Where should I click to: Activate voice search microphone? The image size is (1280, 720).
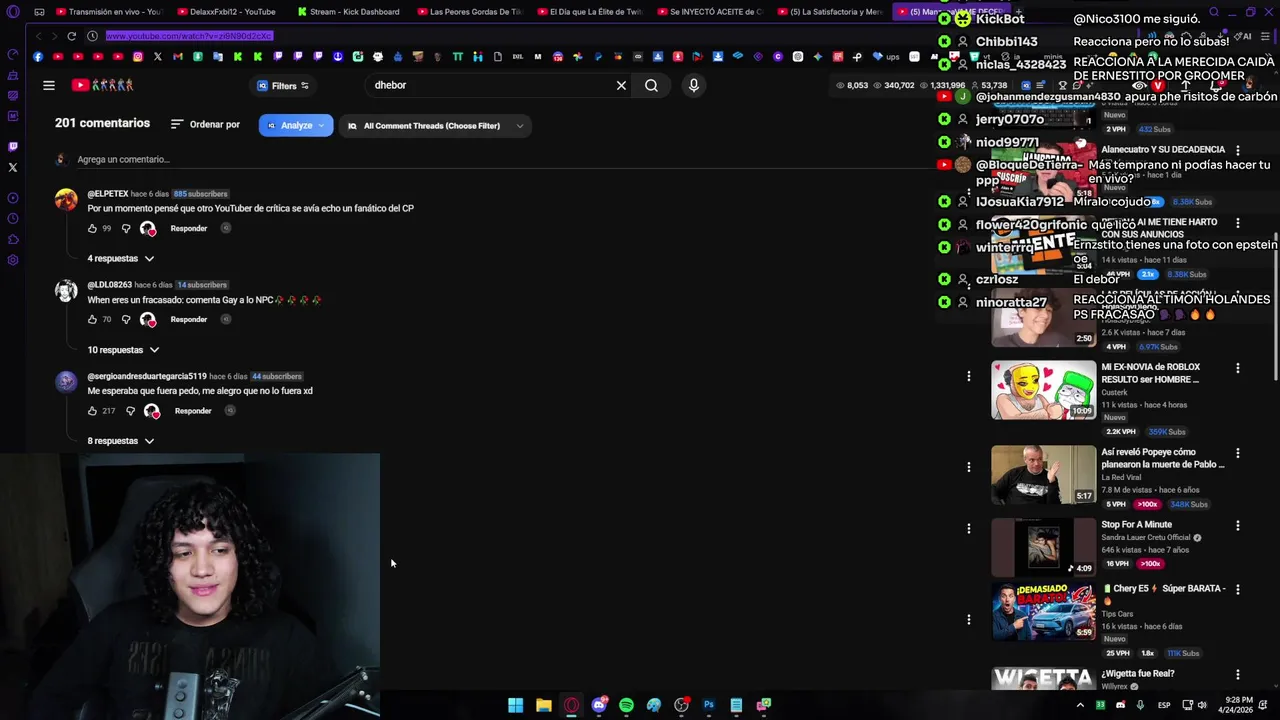click(x=693, y=85)
